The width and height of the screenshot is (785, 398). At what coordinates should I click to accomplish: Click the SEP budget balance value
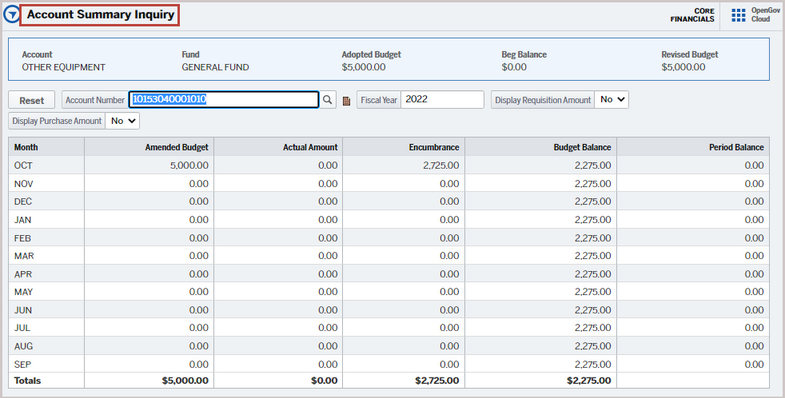(593, 364)
